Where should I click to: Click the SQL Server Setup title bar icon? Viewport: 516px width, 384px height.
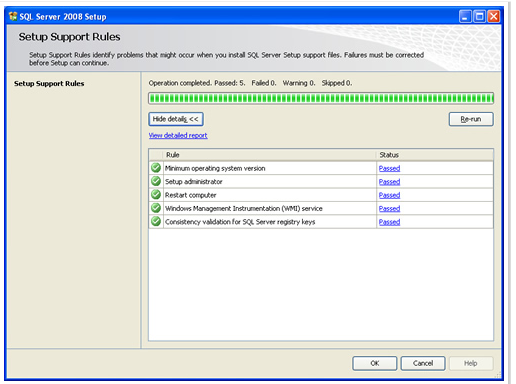tap(13, 16)
